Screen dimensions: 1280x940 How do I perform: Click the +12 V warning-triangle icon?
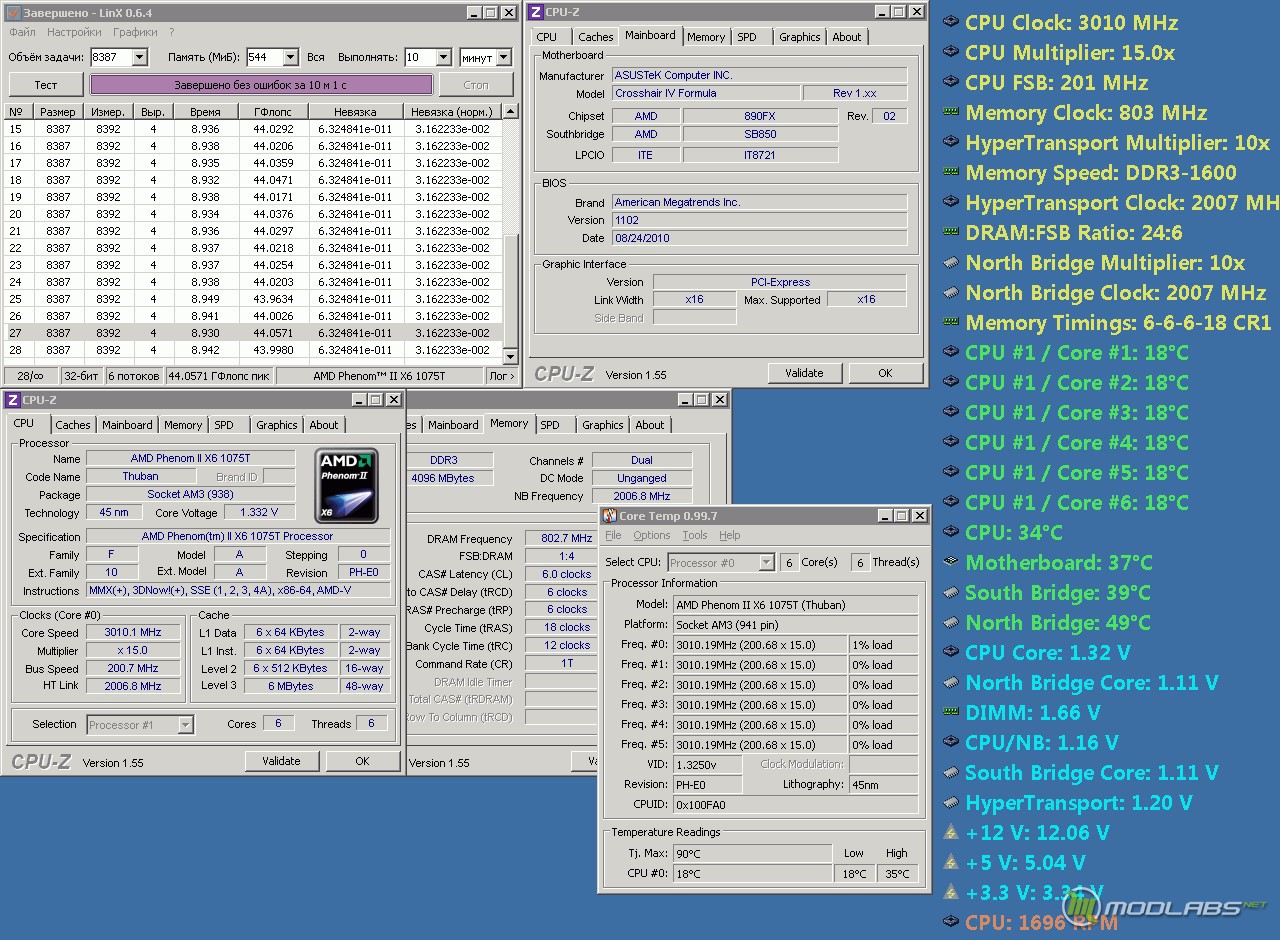[x=951, y=832]
